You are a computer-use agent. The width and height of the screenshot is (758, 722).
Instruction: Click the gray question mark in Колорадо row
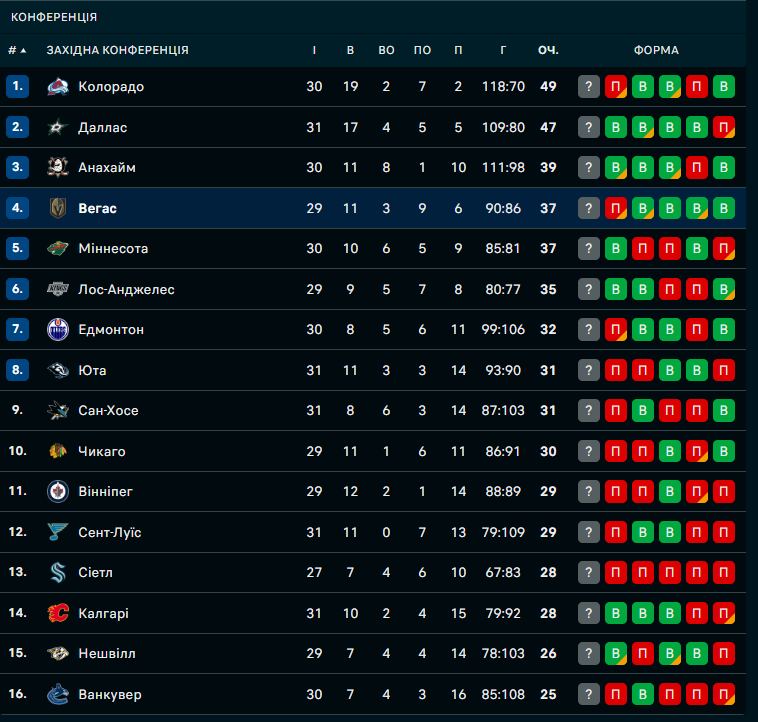pos(589,87)
